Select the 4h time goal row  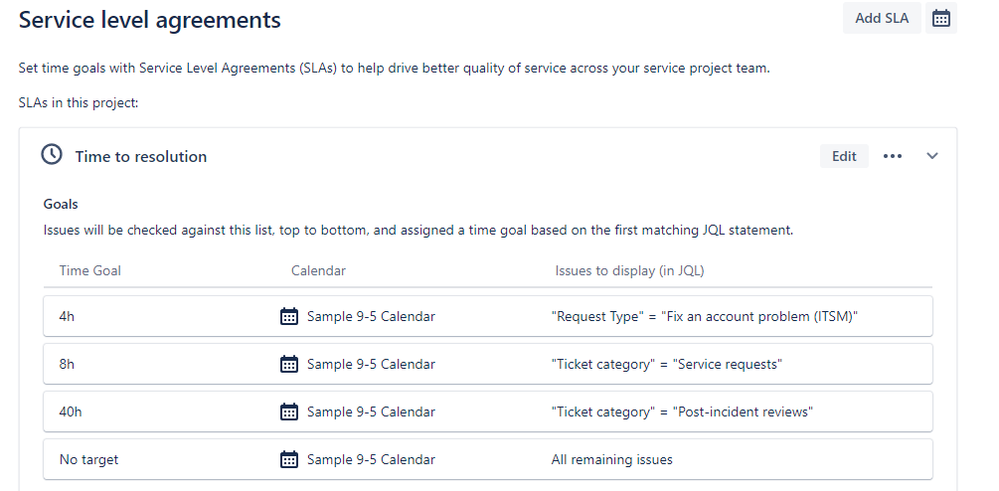(x=67, y=316)
